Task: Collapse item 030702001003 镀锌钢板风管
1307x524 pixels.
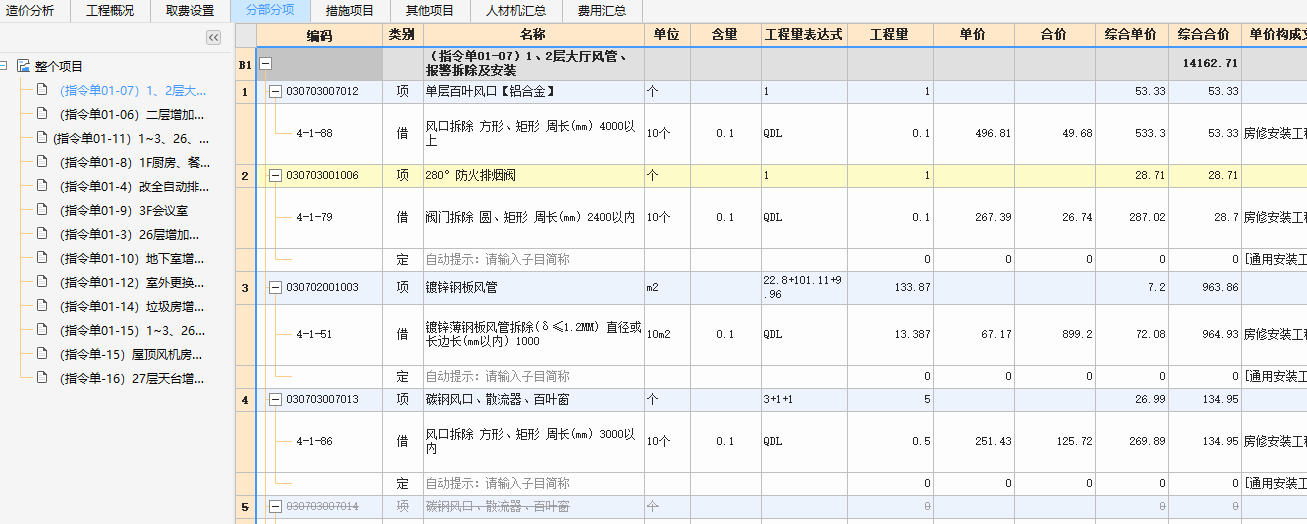Action: 275,287
